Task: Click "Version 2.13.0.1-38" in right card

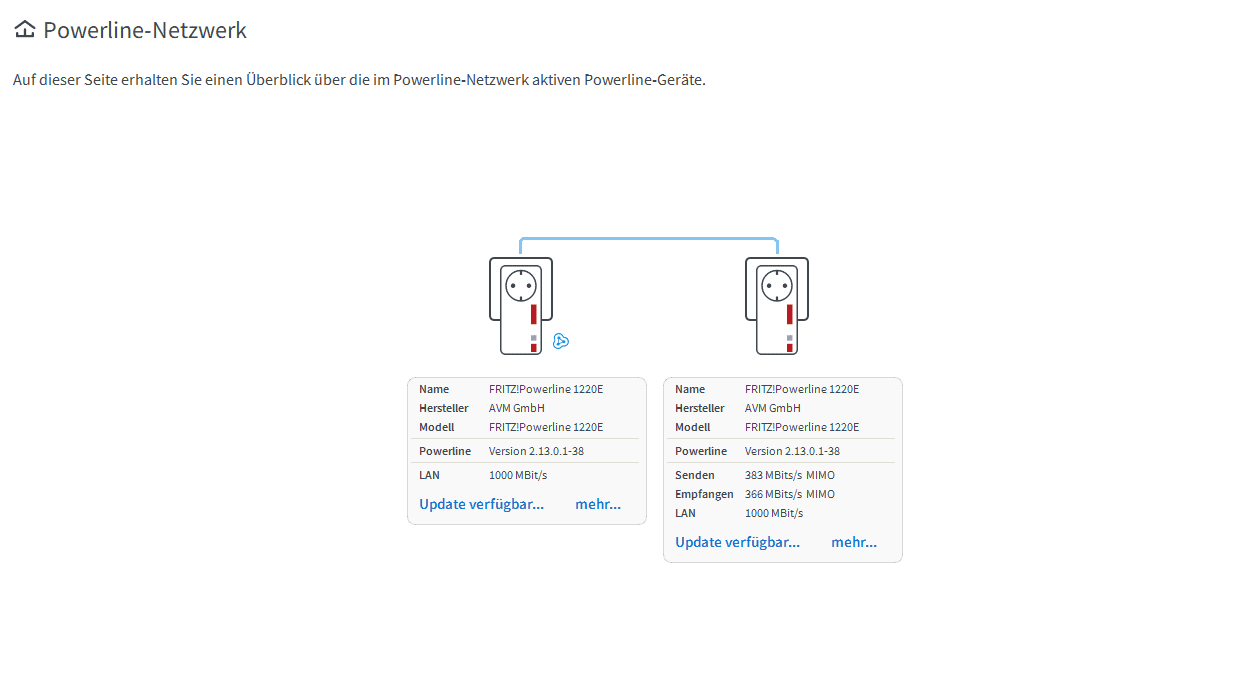Action: tap(792, 451)
